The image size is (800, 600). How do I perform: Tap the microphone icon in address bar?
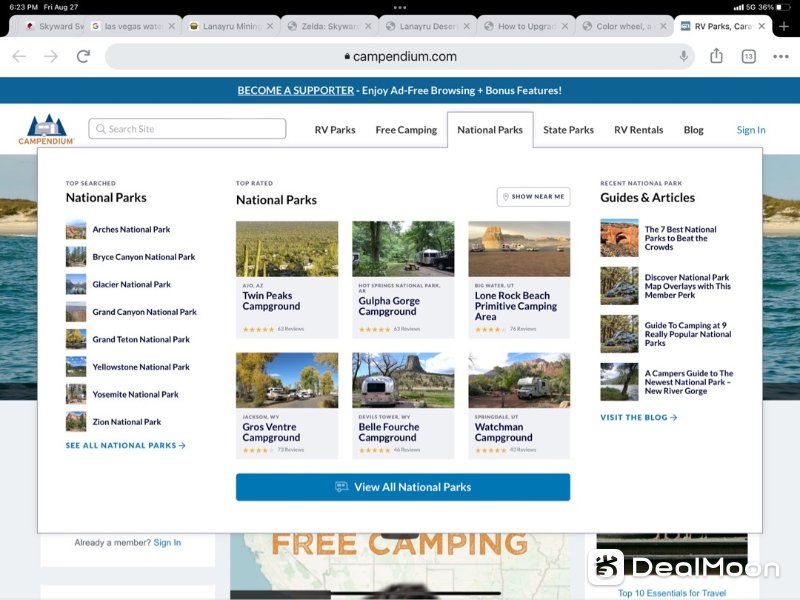click(684, 56)
